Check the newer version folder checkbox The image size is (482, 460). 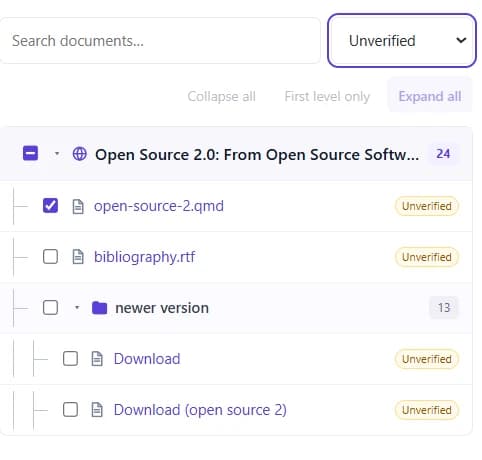coord(50,307)
